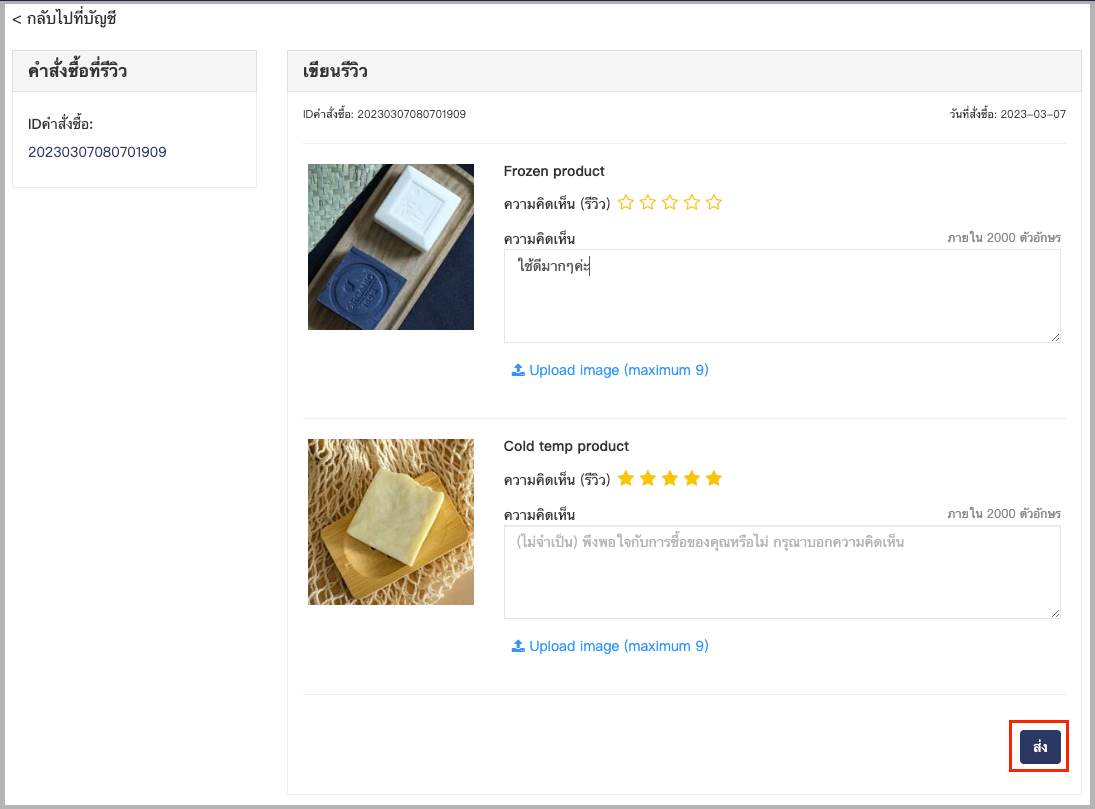Screen dimensions: 1095x809
Task: Select the 'คำสั่งซื้อที่รีวิว' sidebar heading
Action: (x=78, y=71)
